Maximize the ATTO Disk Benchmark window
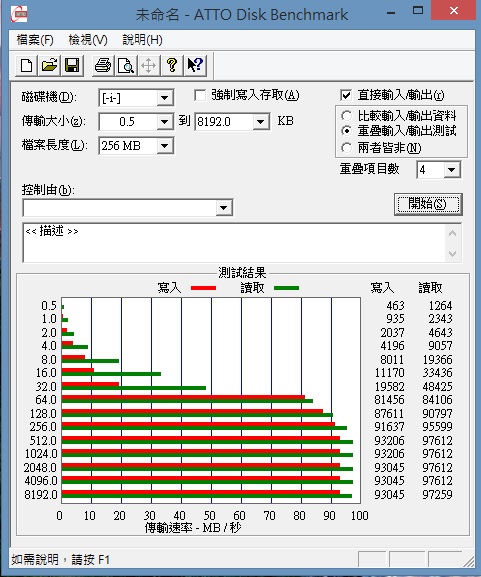This screenshot has width=481, height=577. [418, 10]
